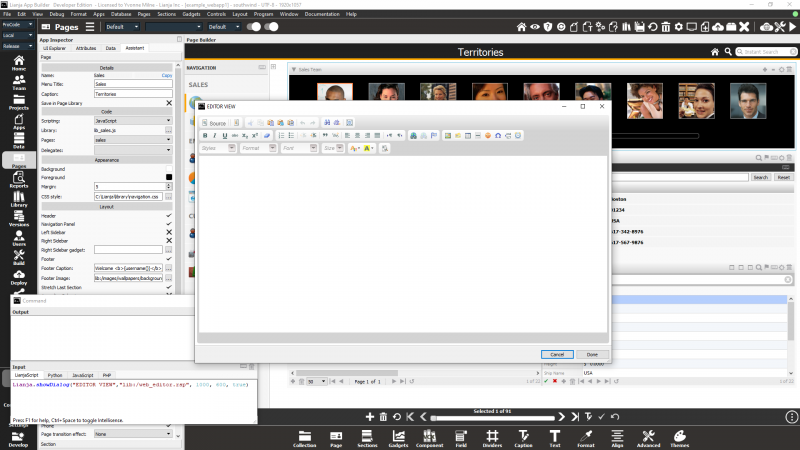The image size is (800, 450).
Task: Insert a table in the editor
Action: (468, 136)
